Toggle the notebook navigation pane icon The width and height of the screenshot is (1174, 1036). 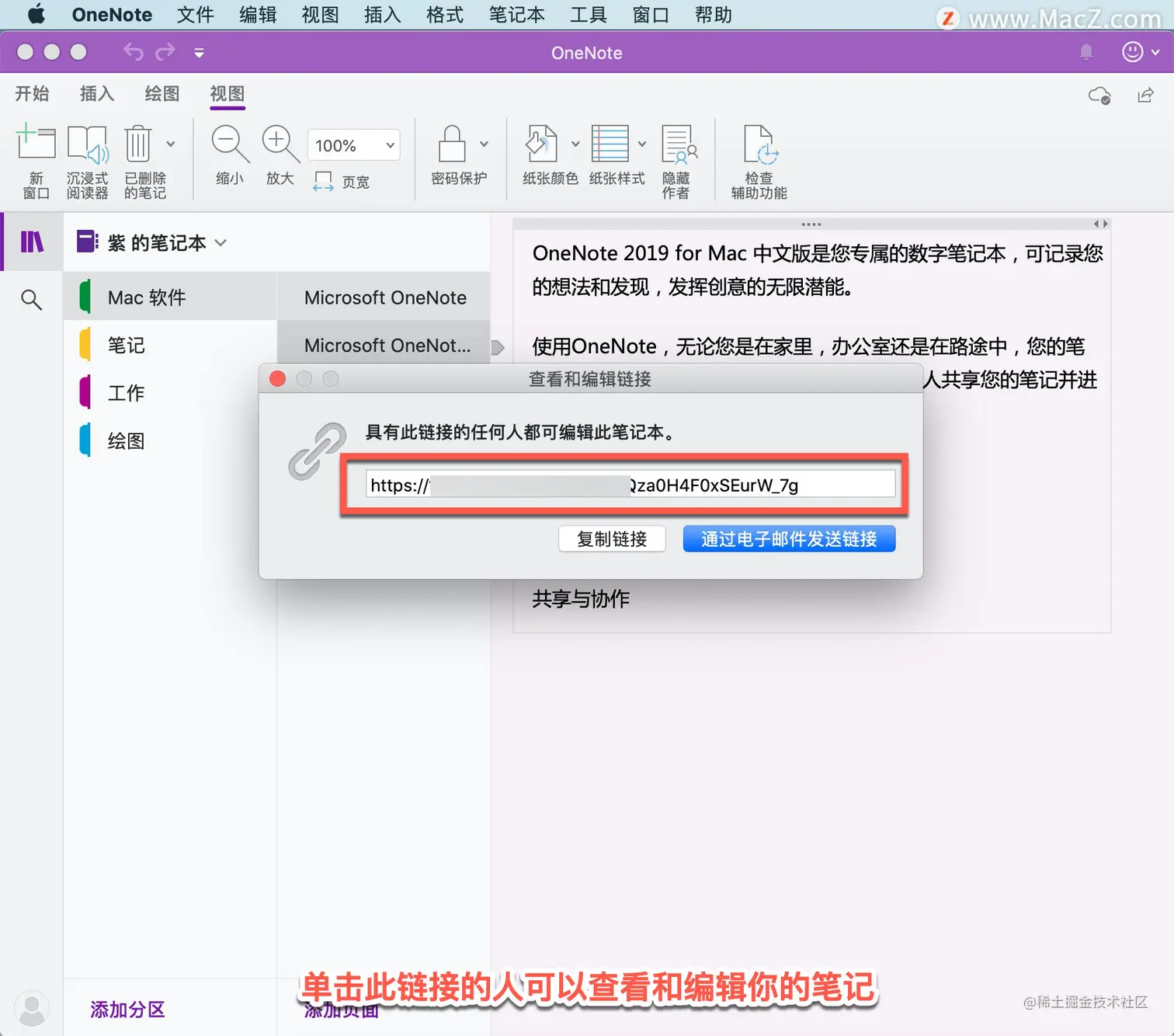(32, 242)
